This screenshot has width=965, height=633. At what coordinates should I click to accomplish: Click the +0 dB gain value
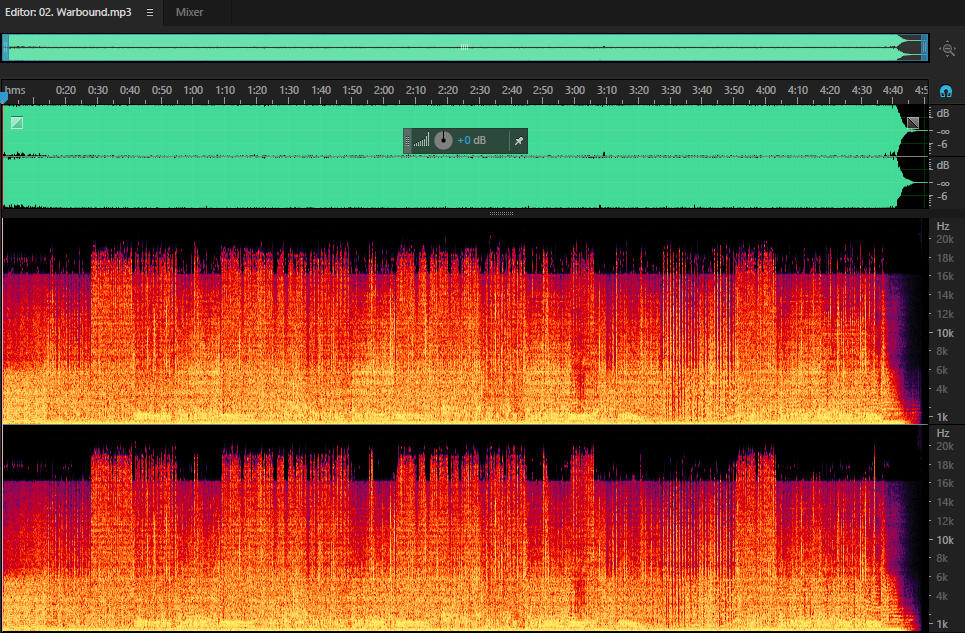471,140
